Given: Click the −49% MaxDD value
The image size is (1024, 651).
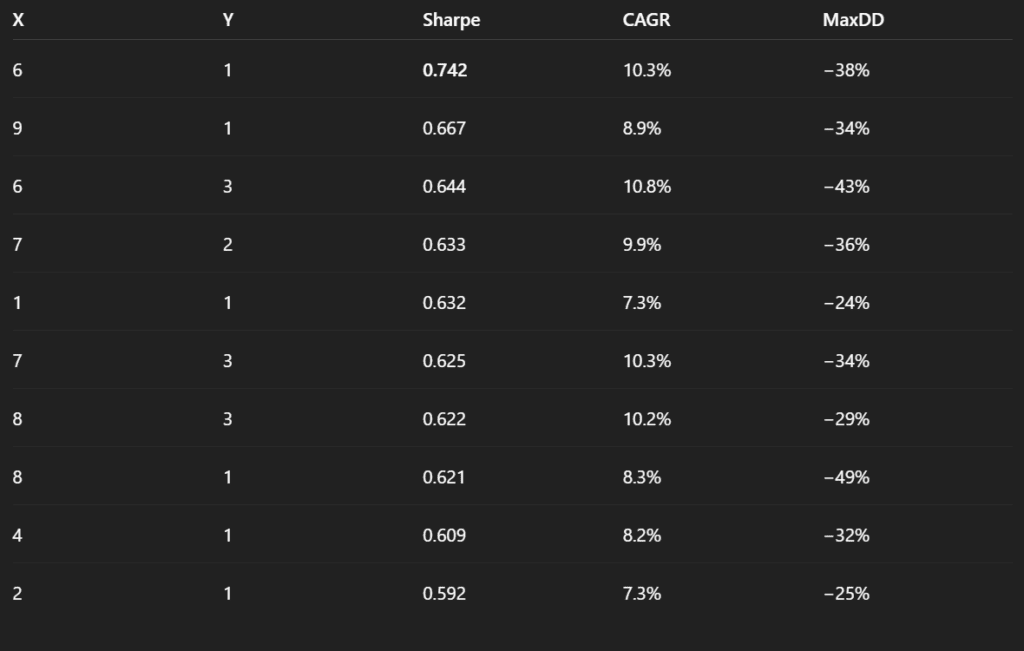Looking at the screenshot, I should point(846,477).
